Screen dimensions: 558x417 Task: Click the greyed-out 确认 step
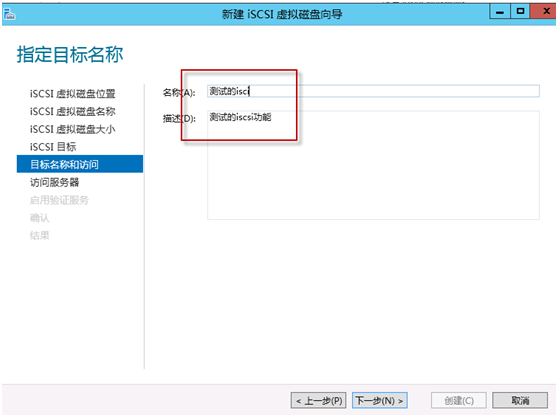[40, 218]
